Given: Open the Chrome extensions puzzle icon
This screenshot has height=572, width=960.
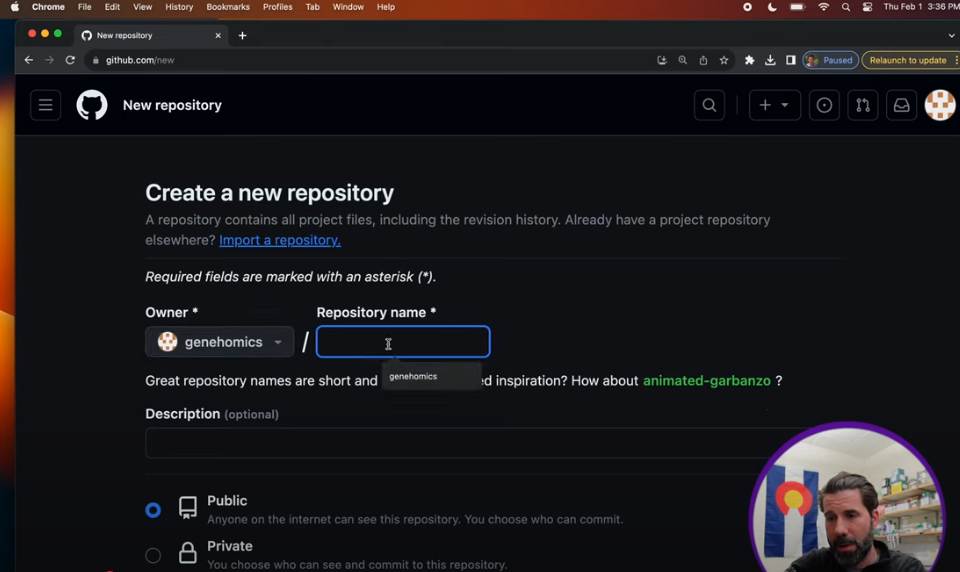Looking at the screenshot, I should tap(749, 60).
